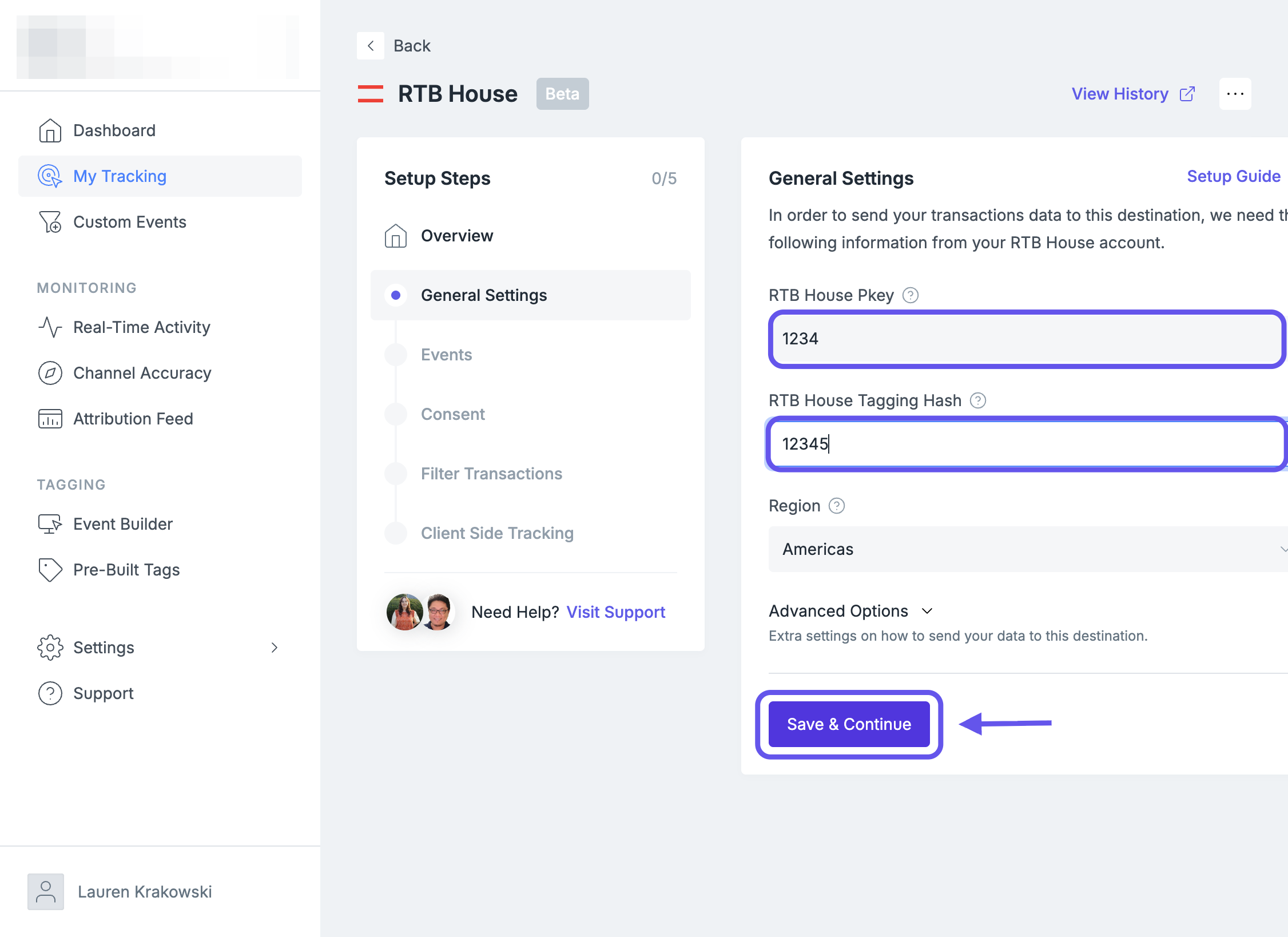Expand the Advanced Options chevron

click(927, 611)
